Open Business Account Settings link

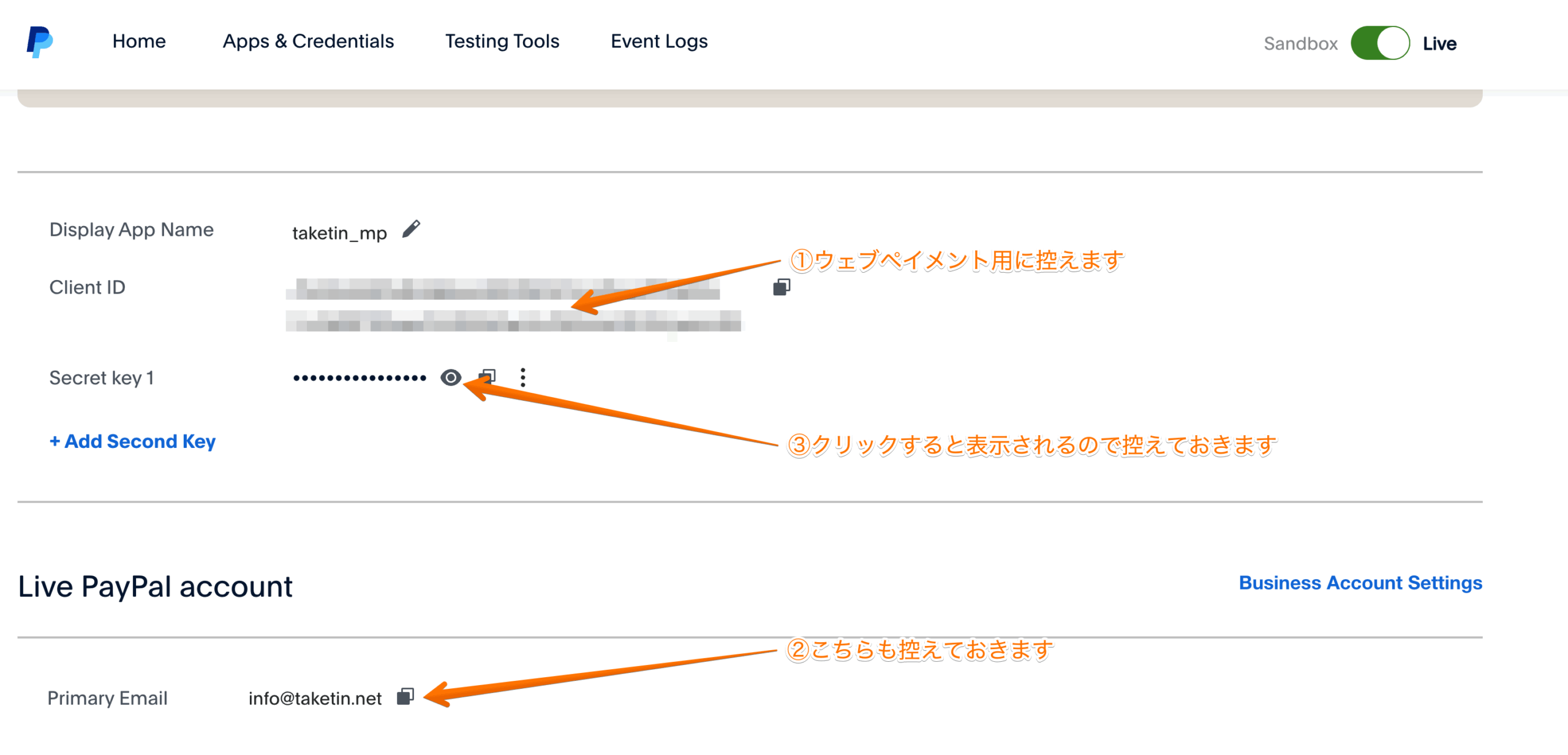pyautogui.click(x=1360, y=583)
